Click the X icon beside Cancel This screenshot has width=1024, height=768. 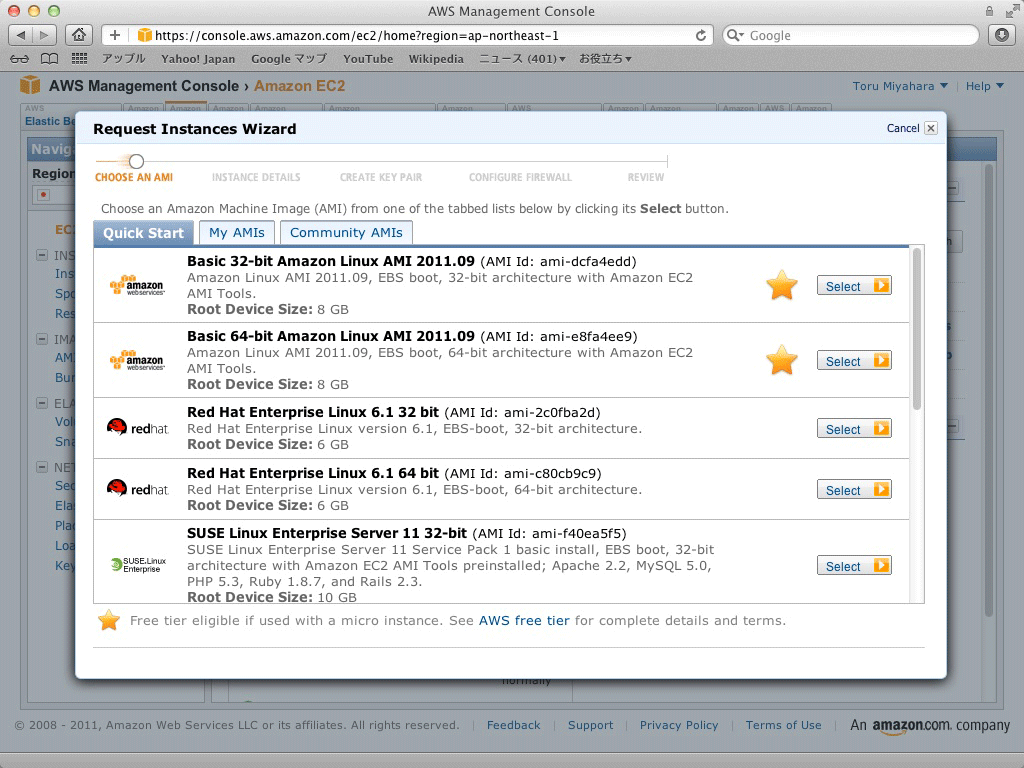[x=931, y=128]
